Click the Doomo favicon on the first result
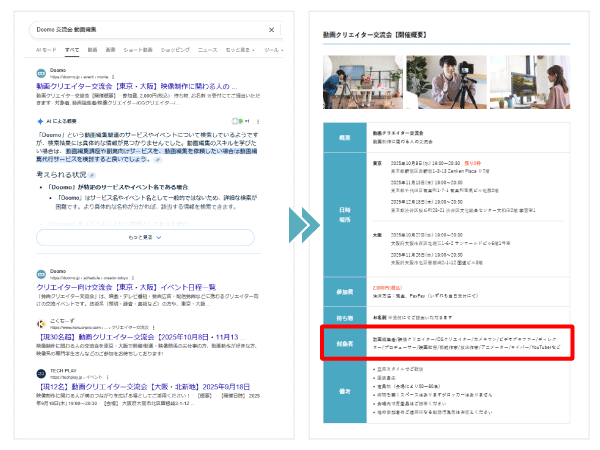600x450 pixels. (42, 74)
